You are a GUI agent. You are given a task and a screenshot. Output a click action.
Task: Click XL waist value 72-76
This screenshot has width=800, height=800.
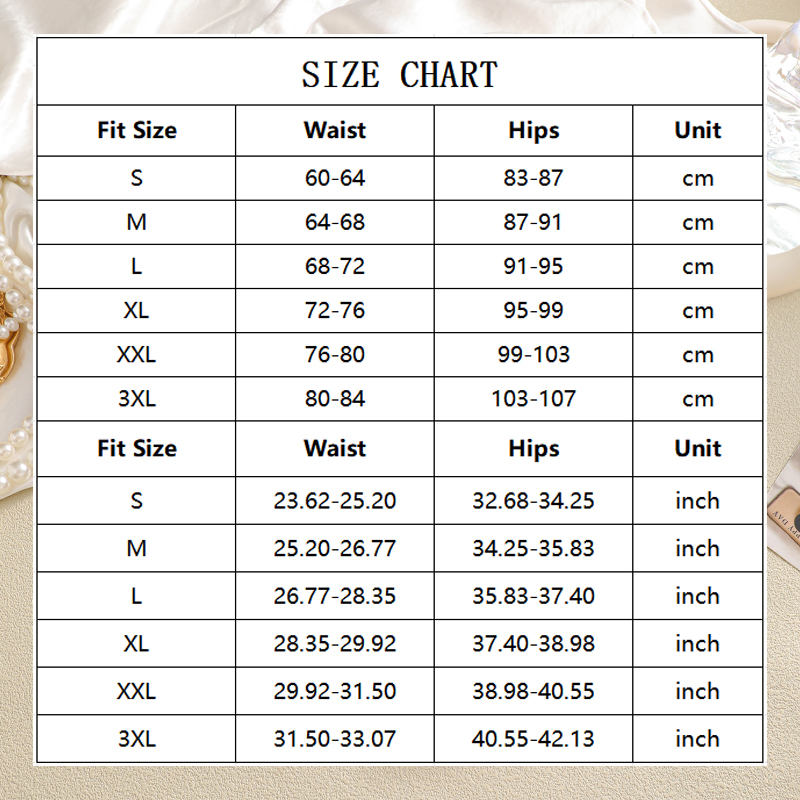(x=335, y=310)
